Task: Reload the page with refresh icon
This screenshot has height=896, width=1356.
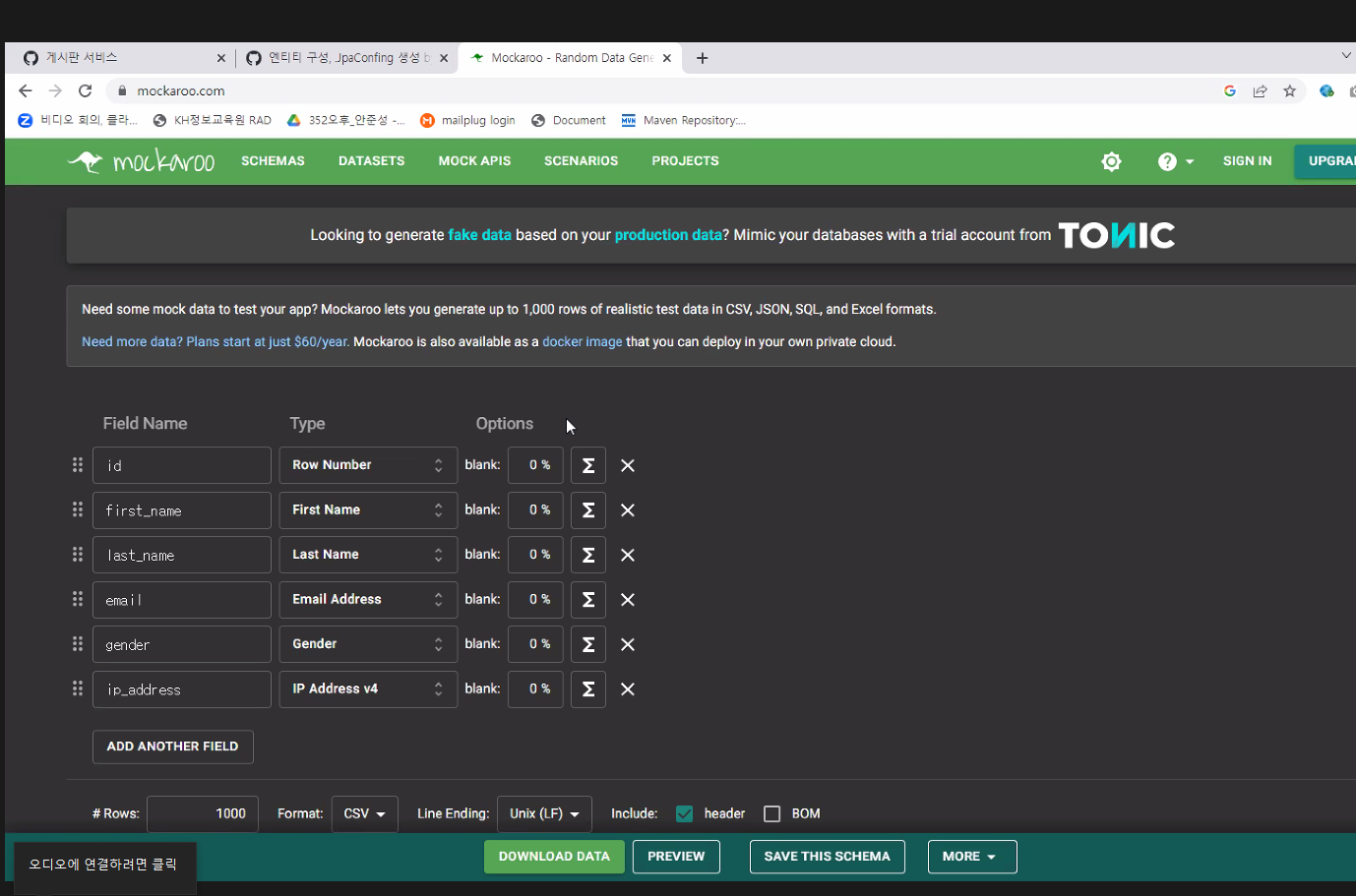Action: coord(86,90)
